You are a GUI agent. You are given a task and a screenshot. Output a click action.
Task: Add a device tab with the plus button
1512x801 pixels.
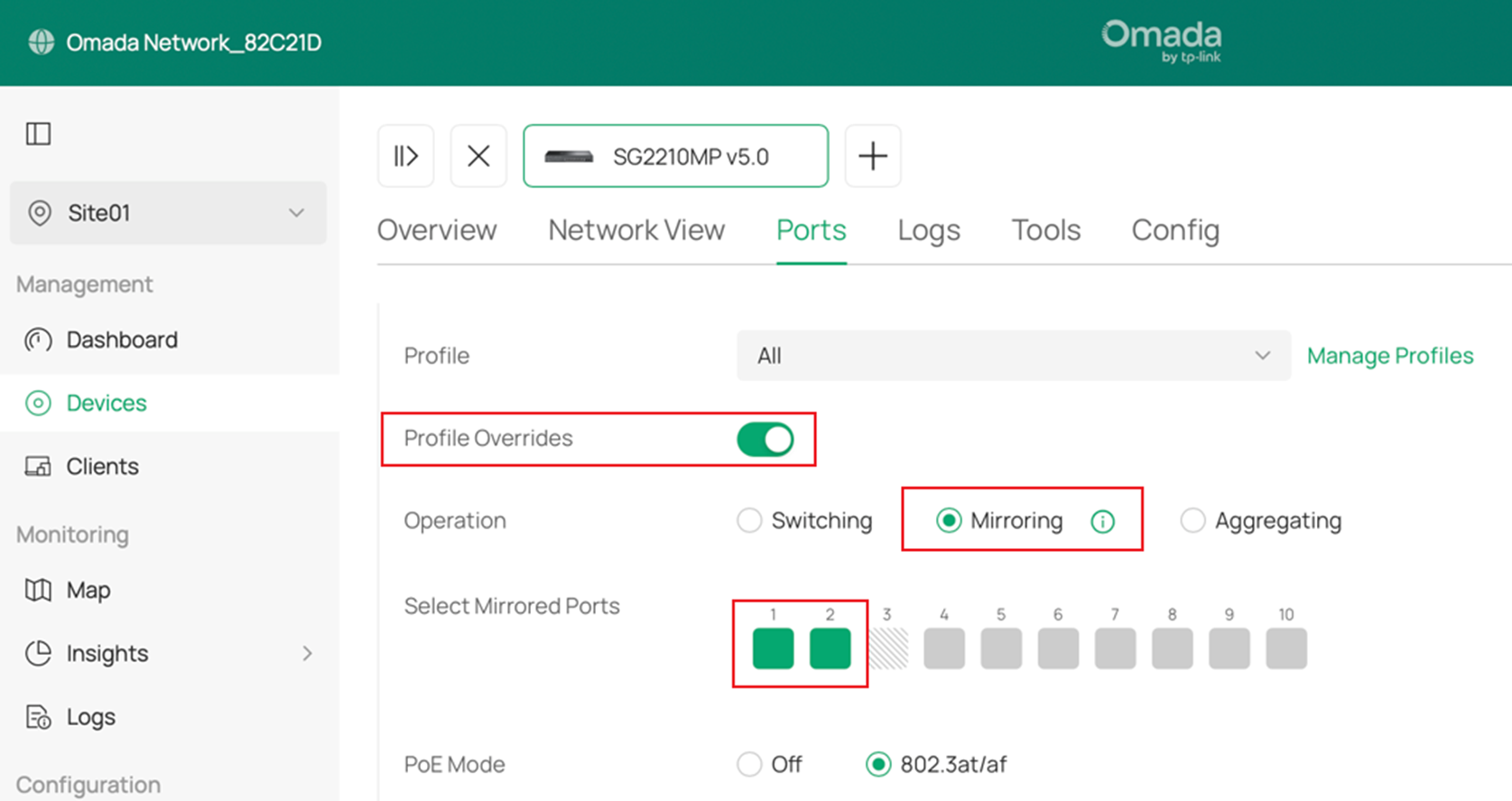point(873,156)
